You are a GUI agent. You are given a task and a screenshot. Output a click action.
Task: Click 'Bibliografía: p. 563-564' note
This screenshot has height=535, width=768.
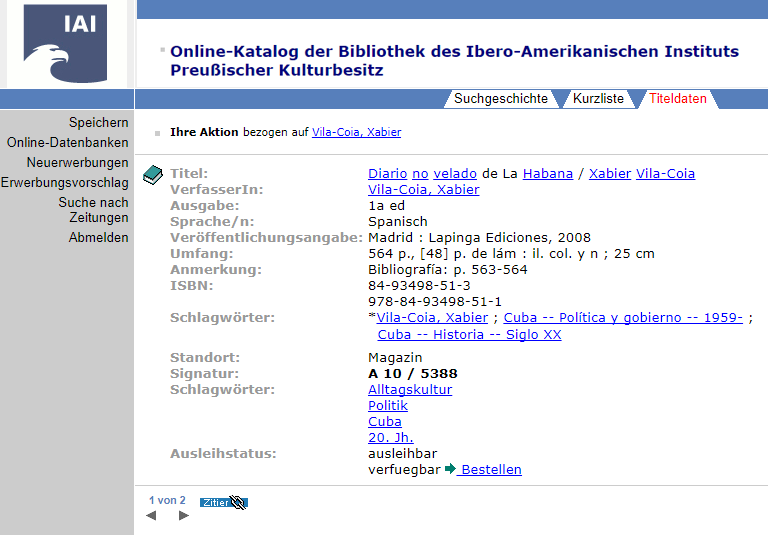(448, 269)
